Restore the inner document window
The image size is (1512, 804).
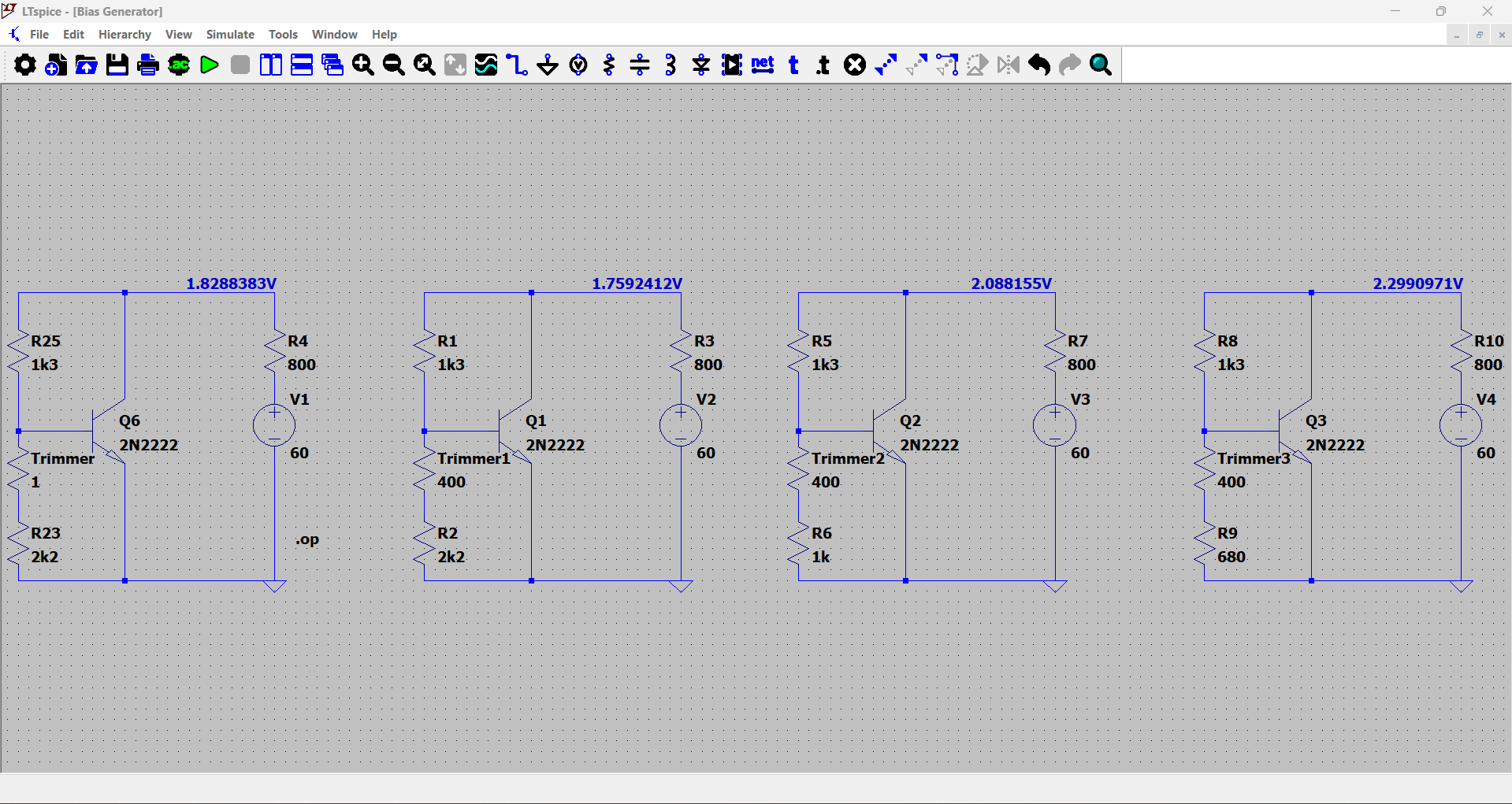pos(1479,35)
